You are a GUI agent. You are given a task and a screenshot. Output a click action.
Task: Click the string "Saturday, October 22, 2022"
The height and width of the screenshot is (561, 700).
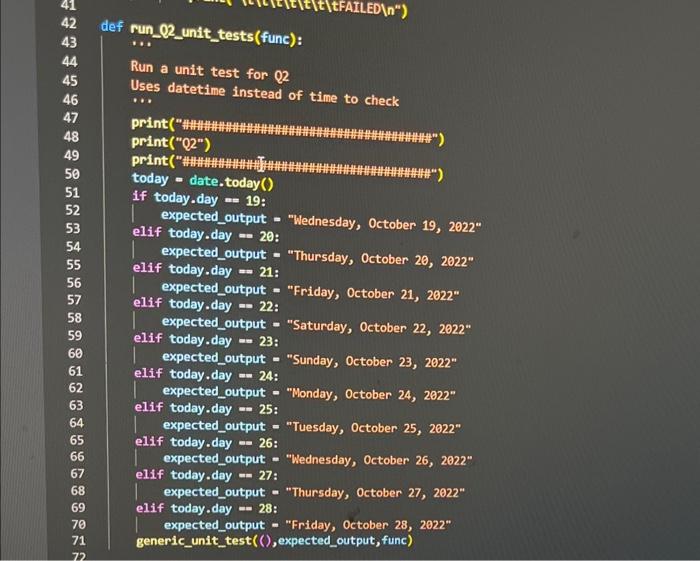379,327
